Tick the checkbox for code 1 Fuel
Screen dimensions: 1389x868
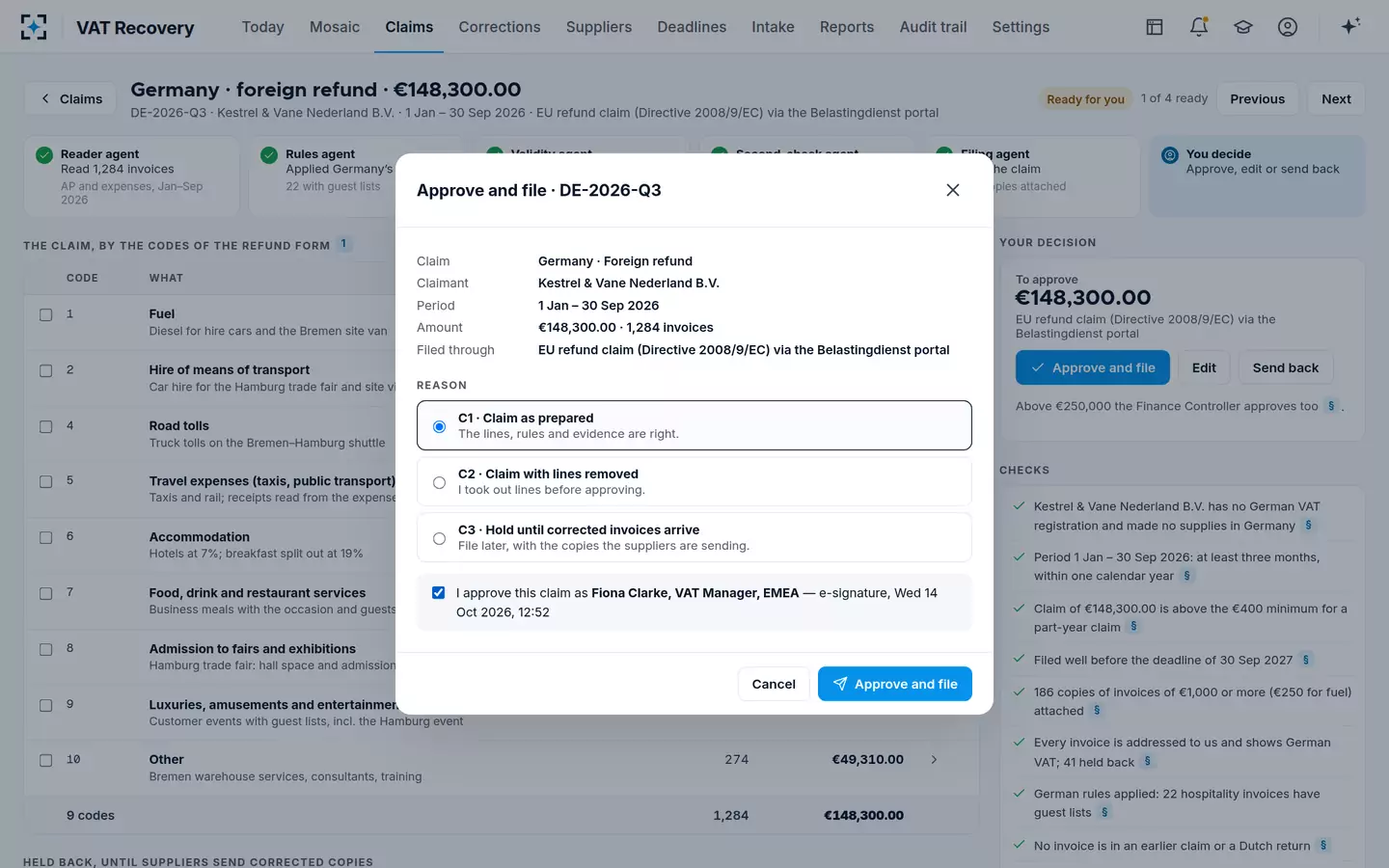tap(45, 314)
